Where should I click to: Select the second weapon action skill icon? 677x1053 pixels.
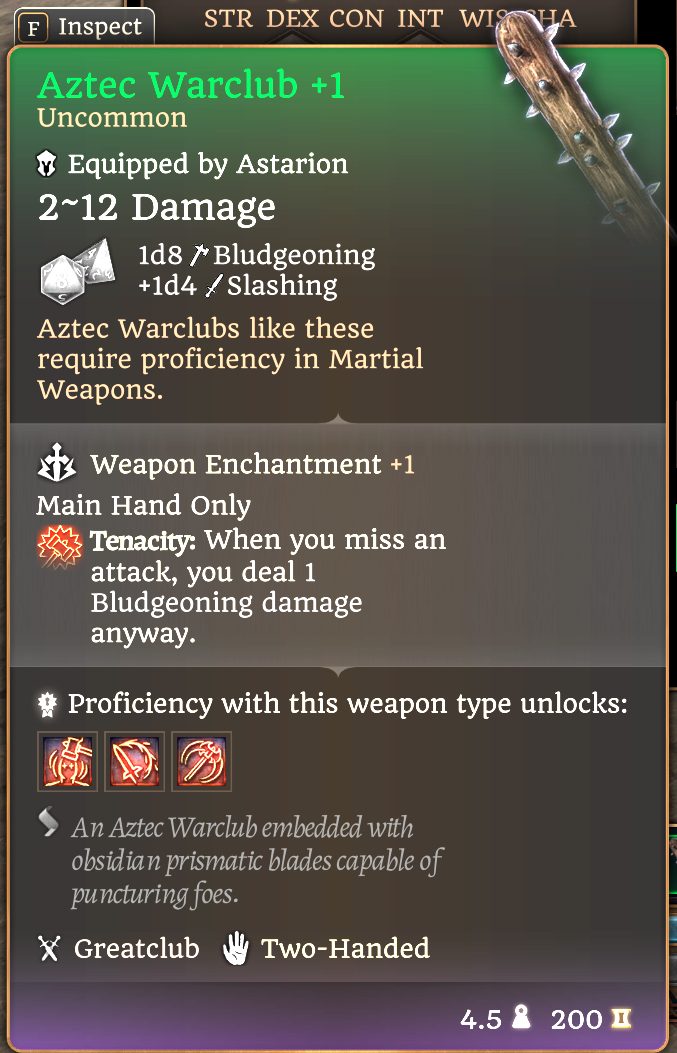(134, 762)
